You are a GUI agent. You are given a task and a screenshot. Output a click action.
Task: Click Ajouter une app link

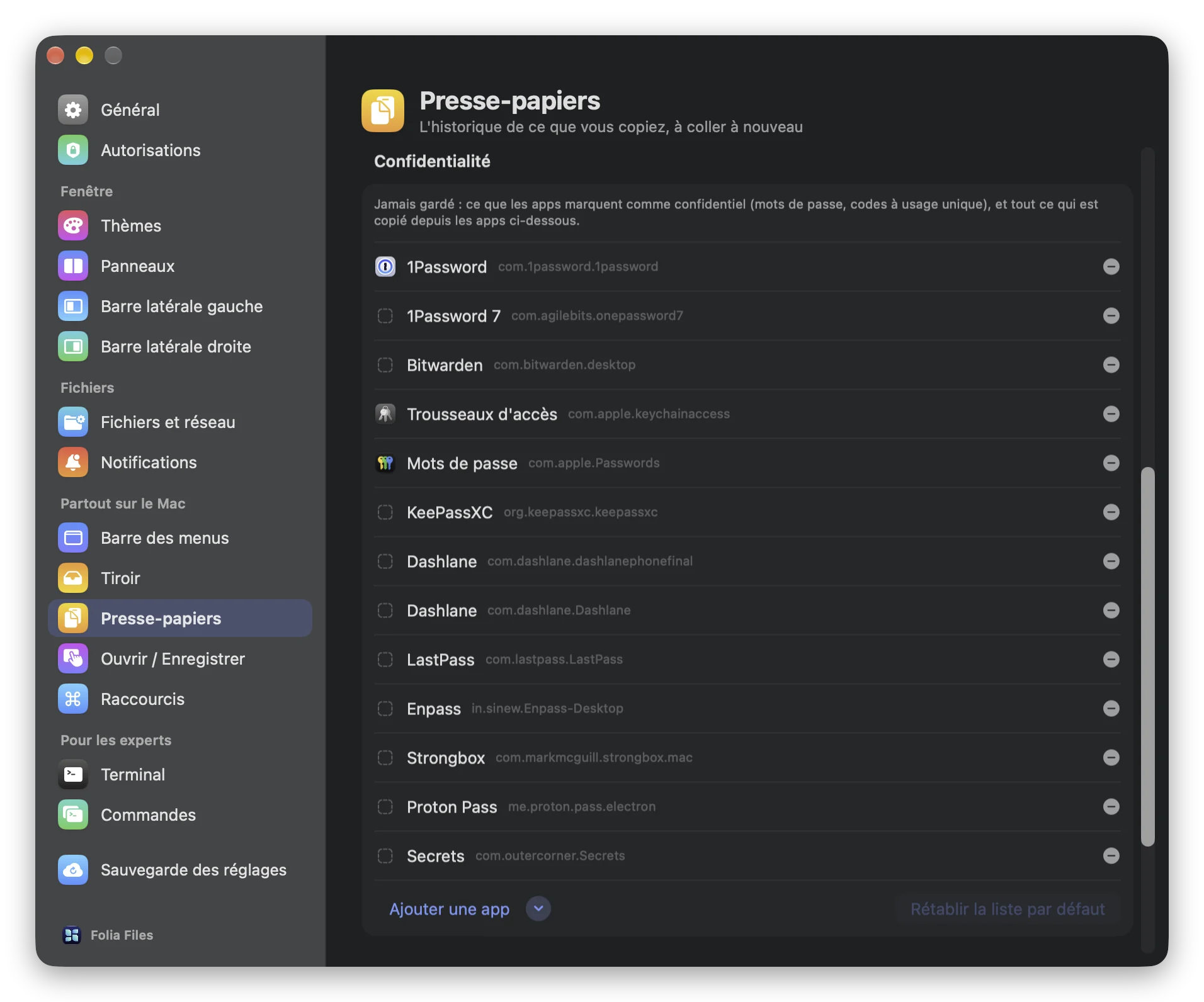click(450, 909)
